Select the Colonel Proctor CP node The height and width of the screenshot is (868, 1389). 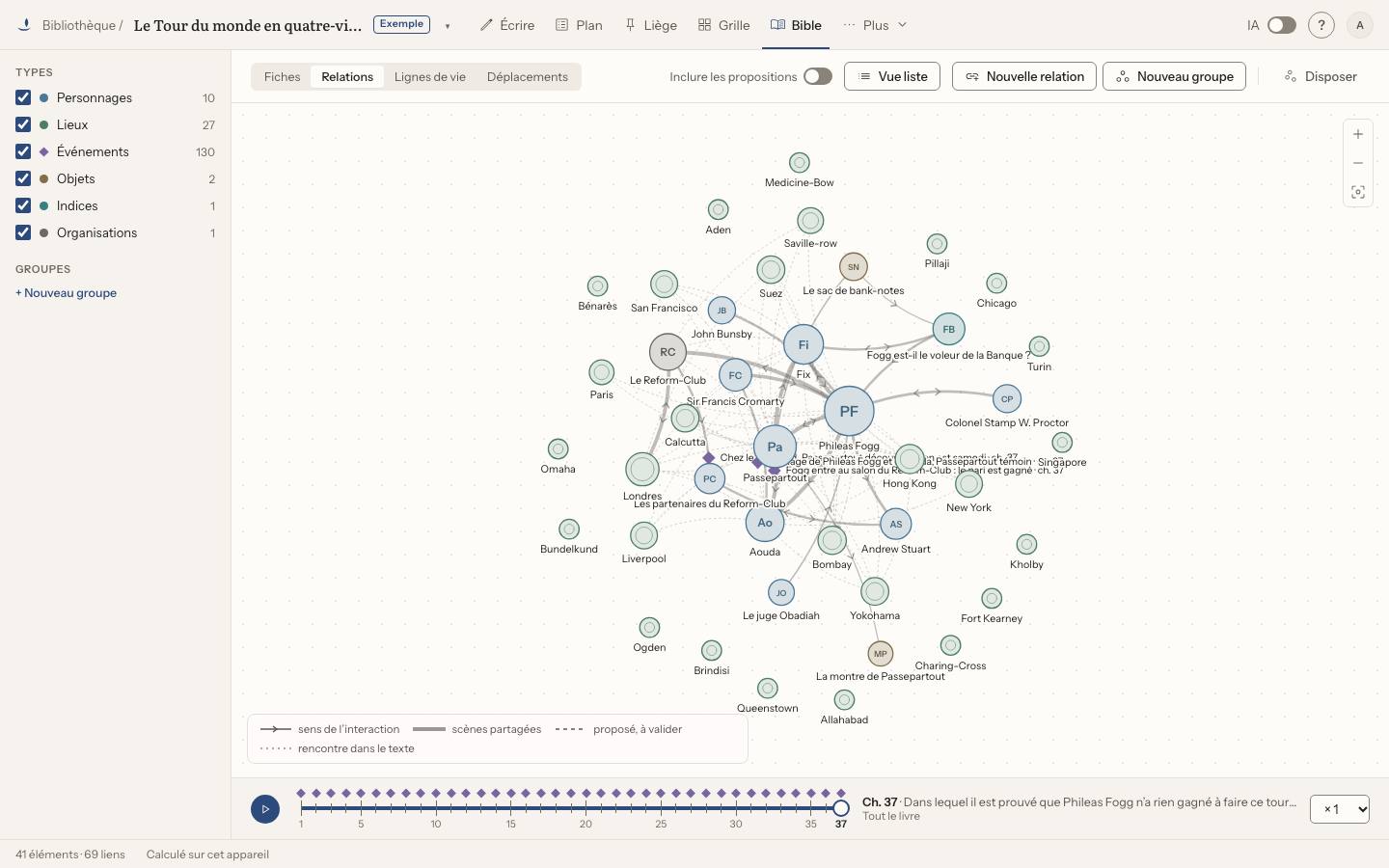(1007, 398)
